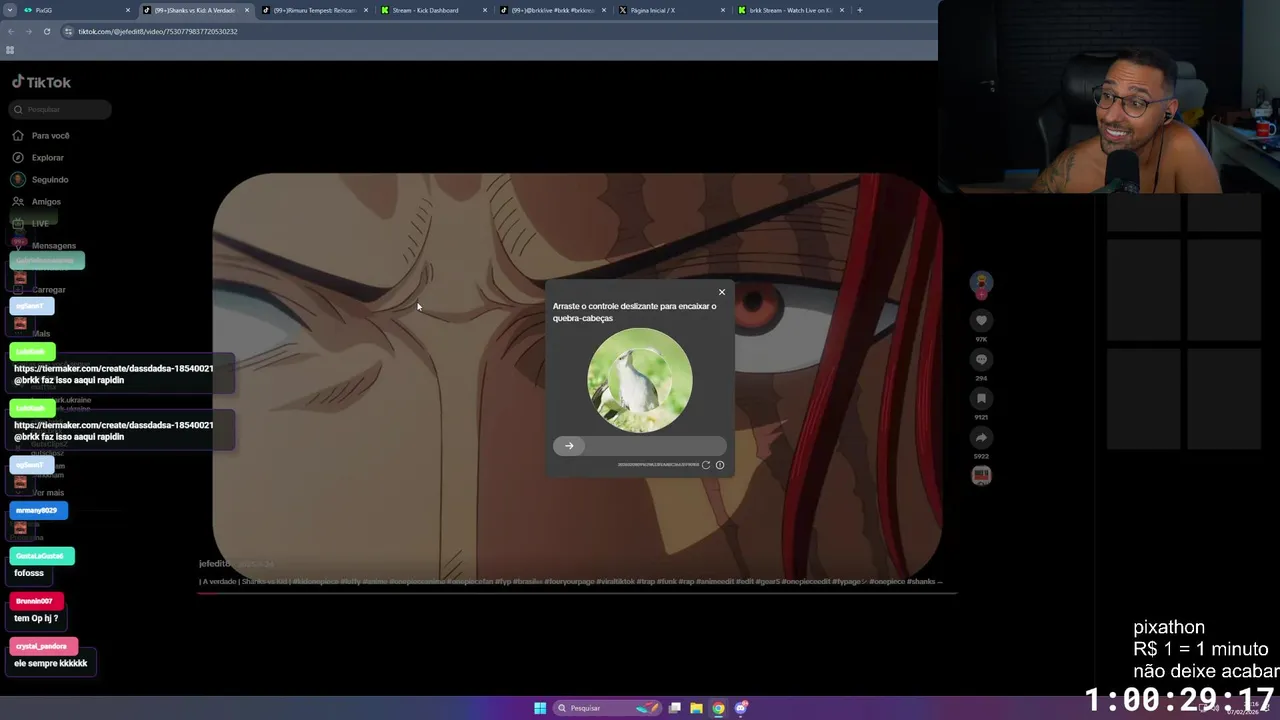The width and height of the screenshot is (1280, 720).
Task: Click username Brunnin007 in chat overlay
Action: pyautogui.click(x=34, y=601)
